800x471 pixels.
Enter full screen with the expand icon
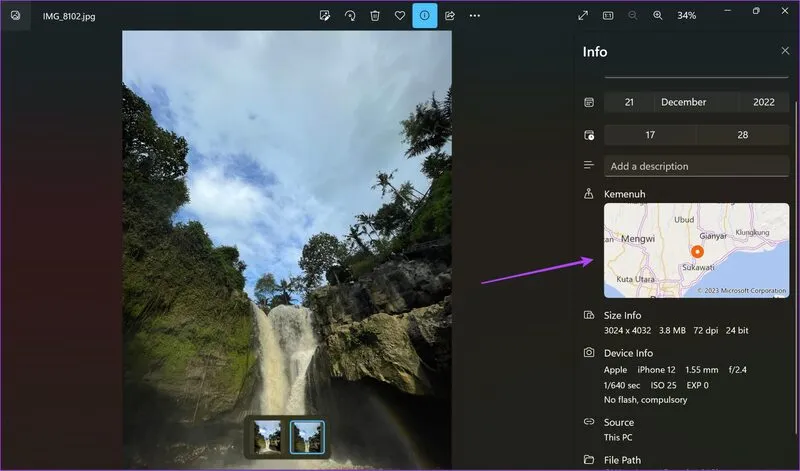(583, 16)
